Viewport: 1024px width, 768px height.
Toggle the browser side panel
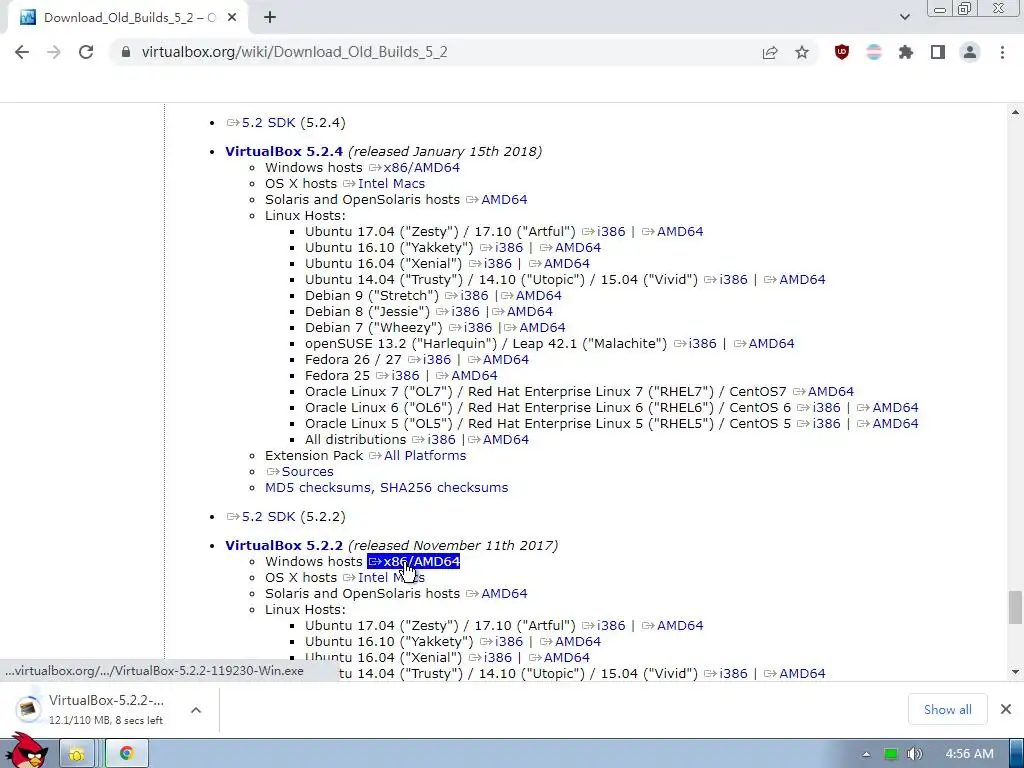click(x=938, y=52)
